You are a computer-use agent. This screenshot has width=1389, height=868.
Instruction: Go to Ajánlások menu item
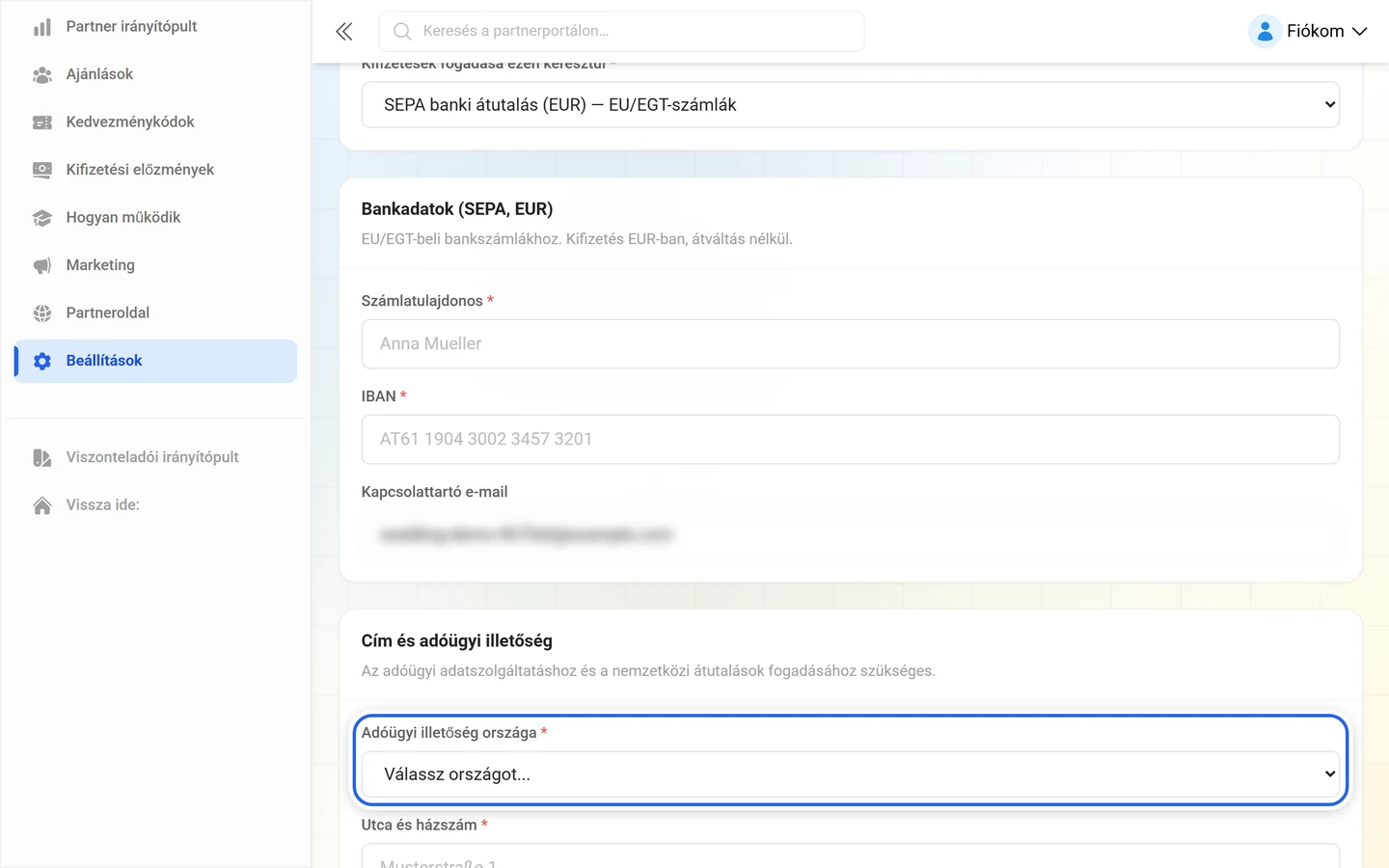[x=155, y=74]
